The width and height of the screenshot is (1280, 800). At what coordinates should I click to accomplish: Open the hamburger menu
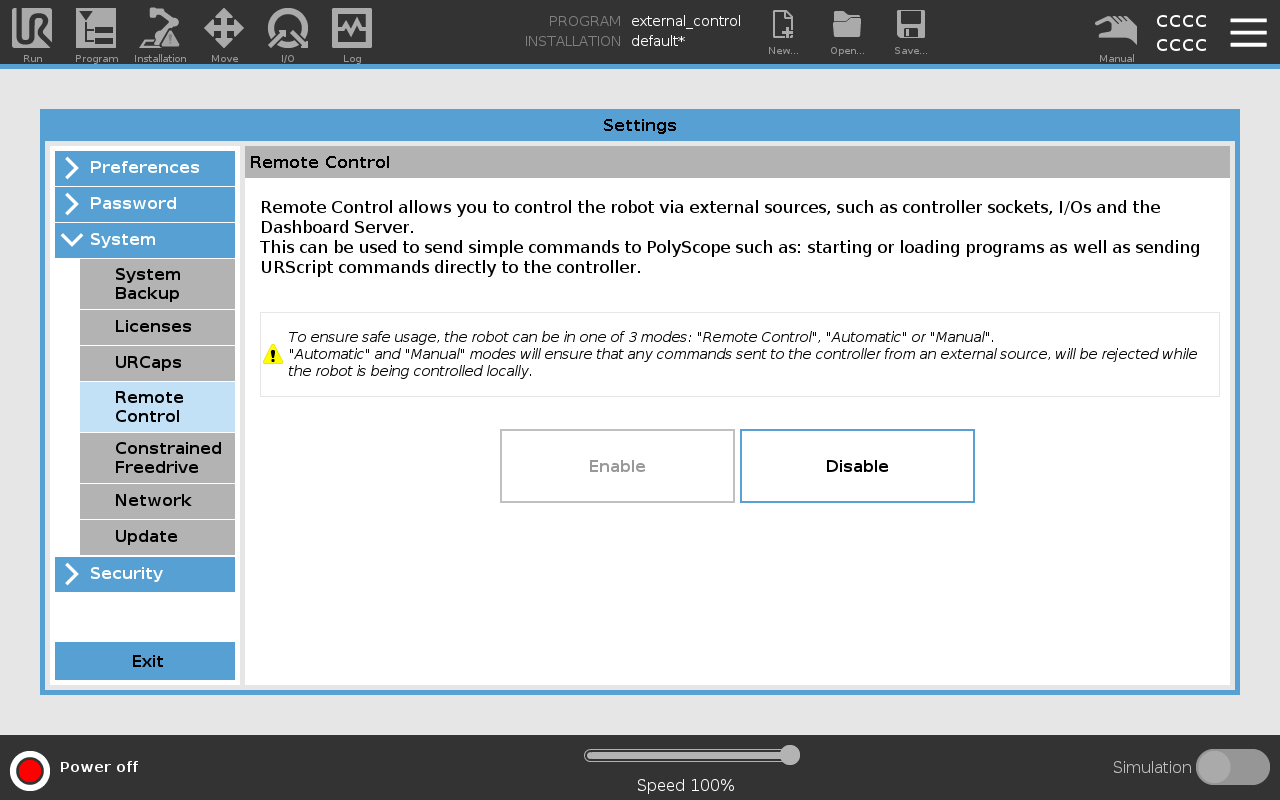click(x=1248, y=32)
